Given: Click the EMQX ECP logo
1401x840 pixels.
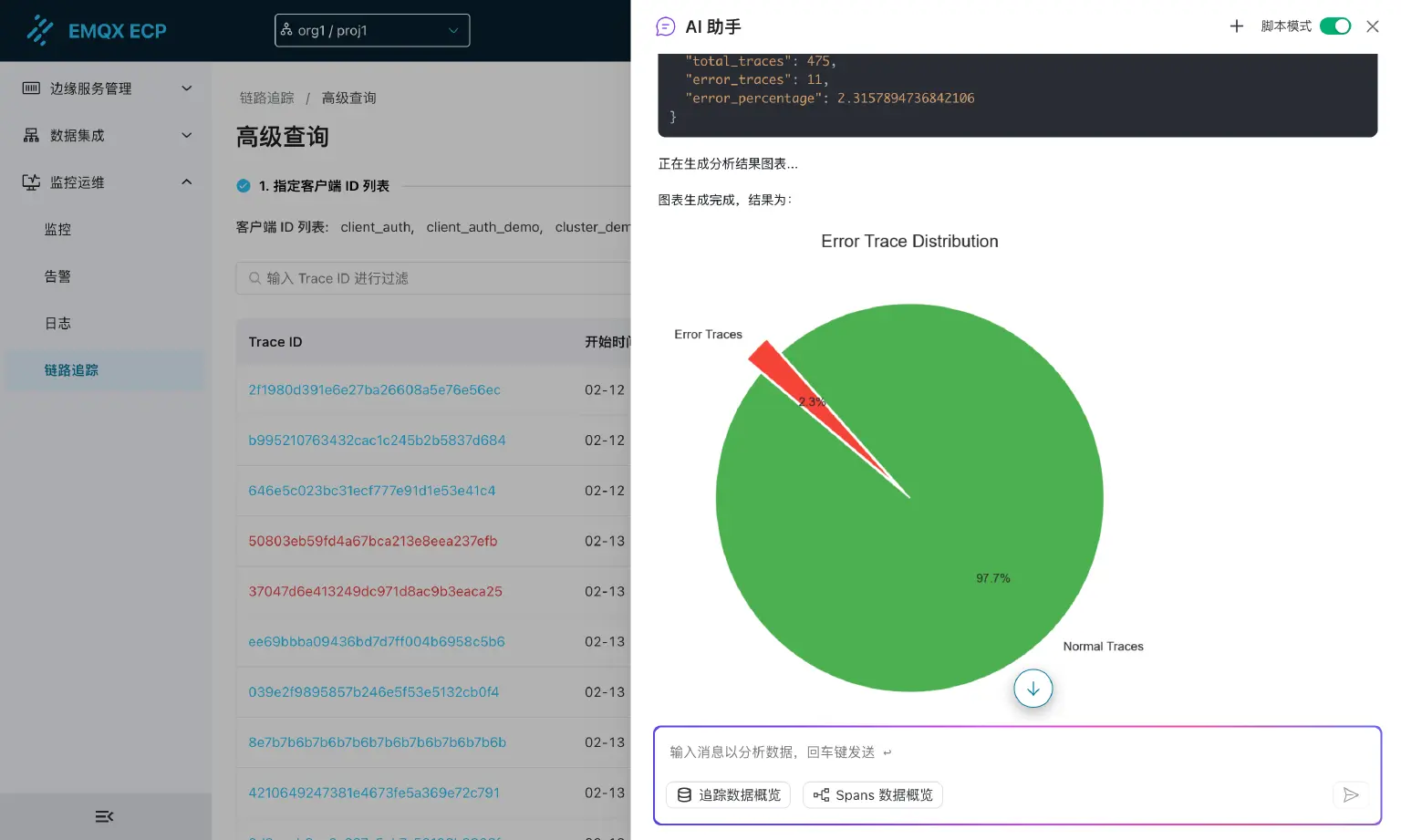Looking at the screenshot, I should pos(96,30).
